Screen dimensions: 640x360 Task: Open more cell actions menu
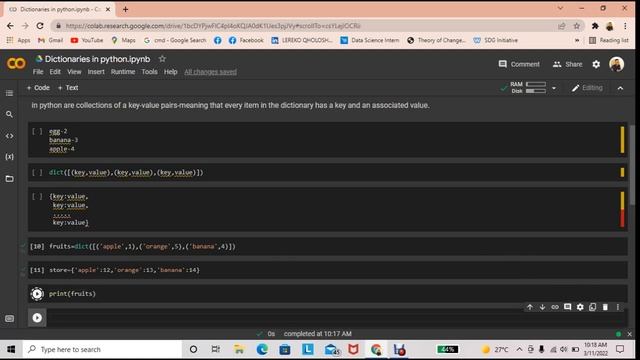(x=618, y=307)
